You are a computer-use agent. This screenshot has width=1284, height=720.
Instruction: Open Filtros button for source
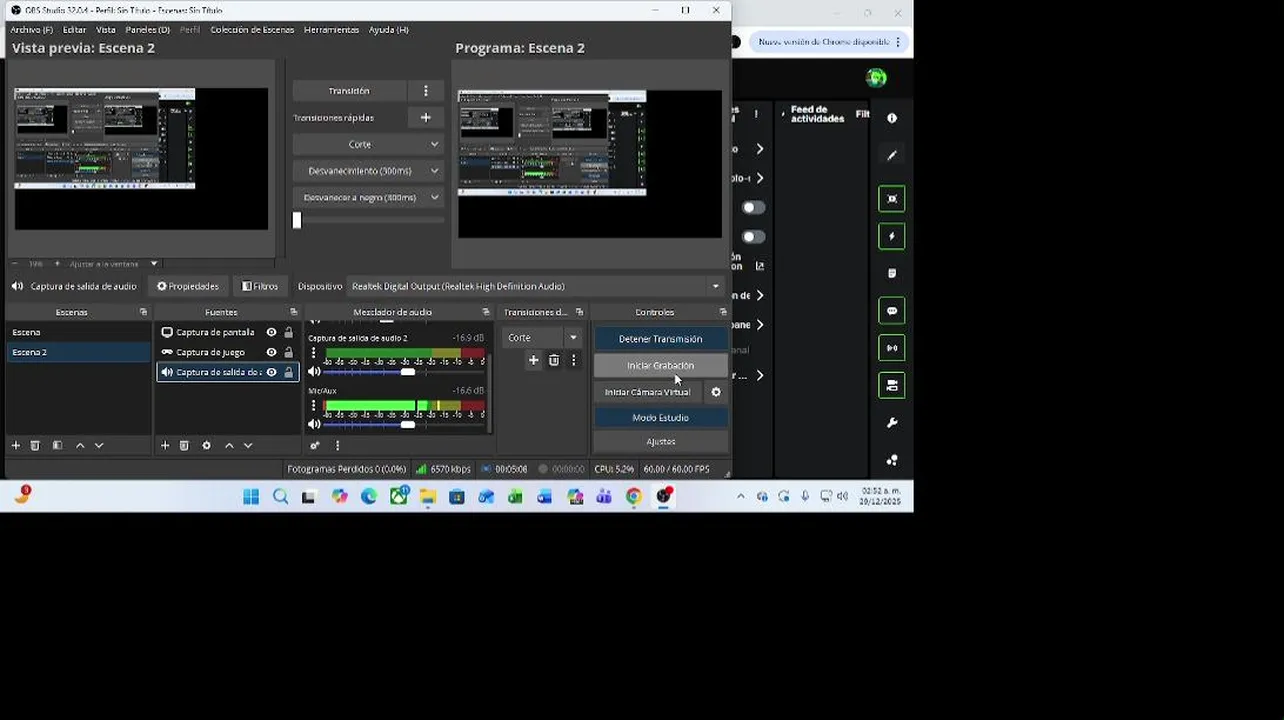[x=260, y=286]
